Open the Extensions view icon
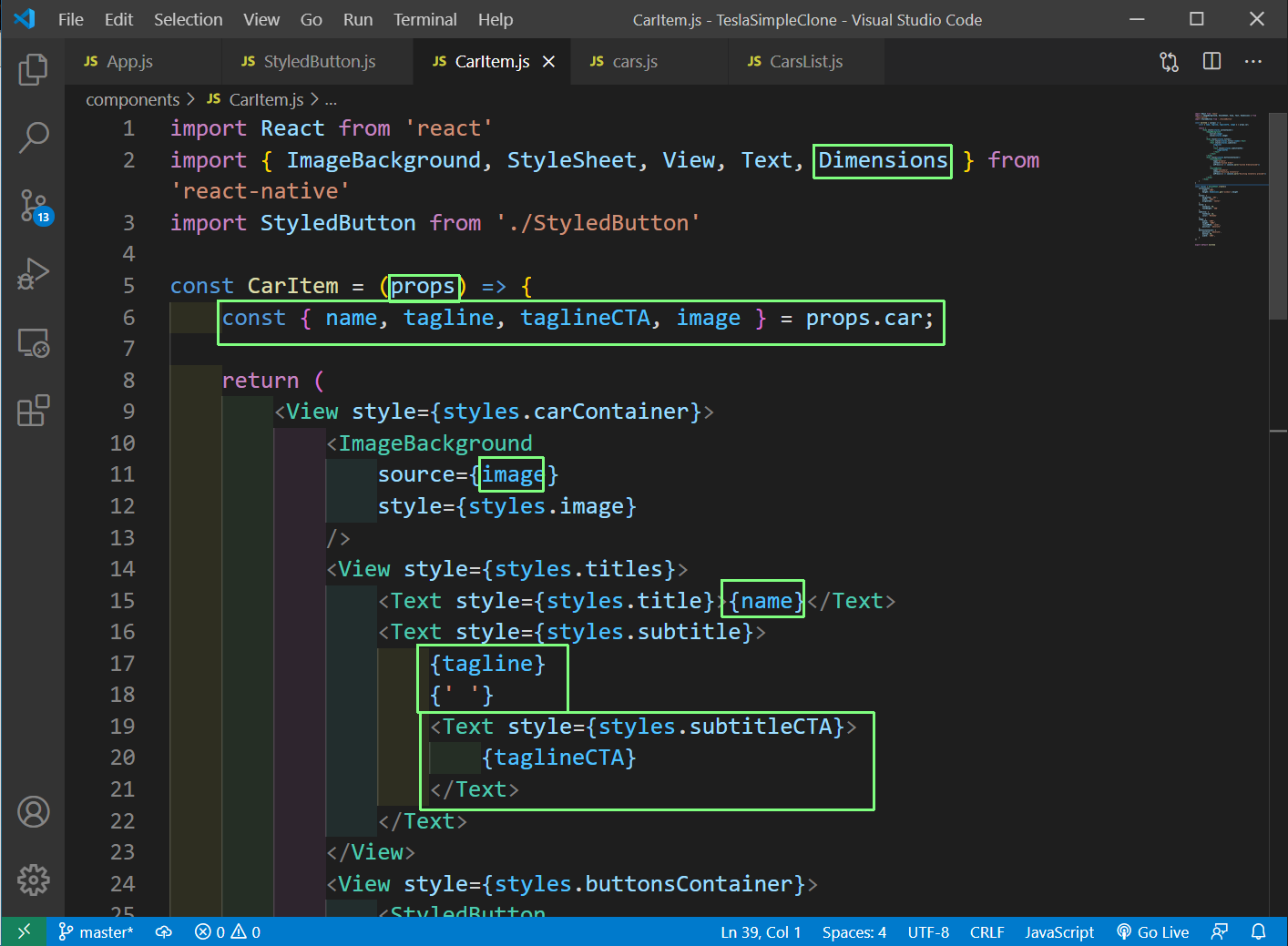Viewport: 1288px width, 946px height. (x=33, y=411)
